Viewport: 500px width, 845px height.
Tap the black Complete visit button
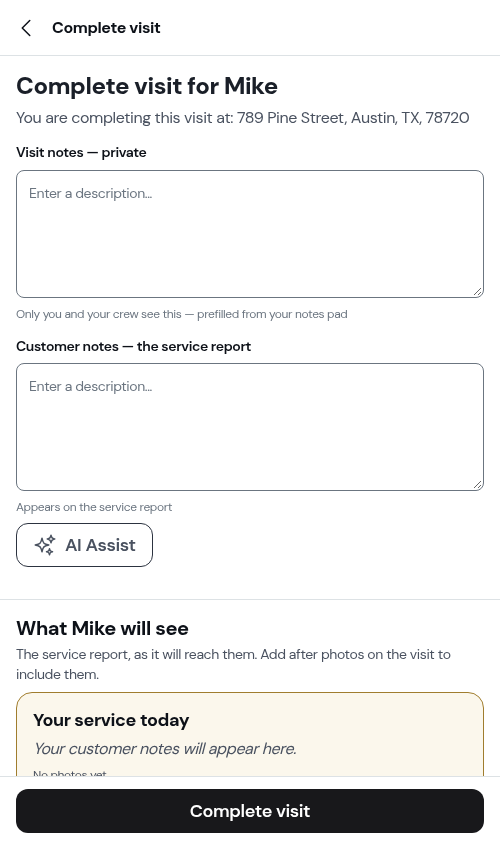[250, 811]
